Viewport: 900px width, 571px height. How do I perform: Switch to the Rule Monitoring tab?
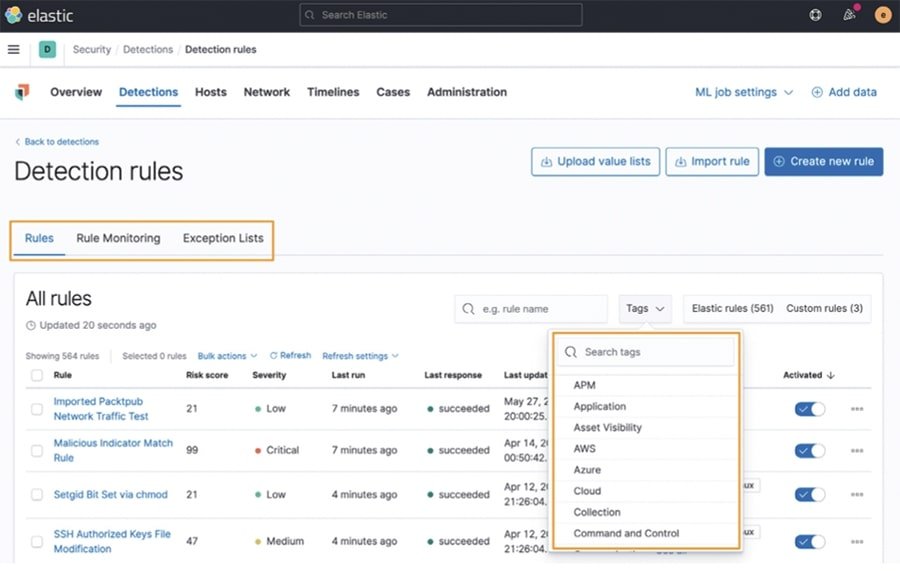118,238
